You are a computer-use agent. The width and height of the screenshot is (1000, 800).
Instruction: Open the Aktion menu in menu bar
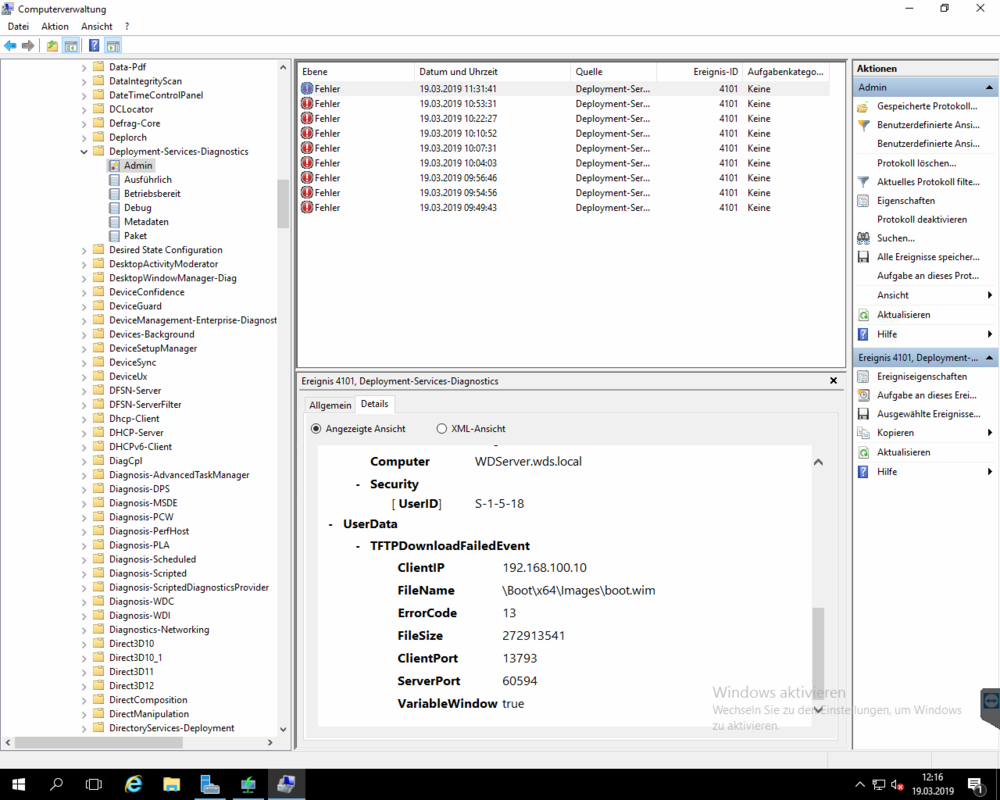coord(55,26)
